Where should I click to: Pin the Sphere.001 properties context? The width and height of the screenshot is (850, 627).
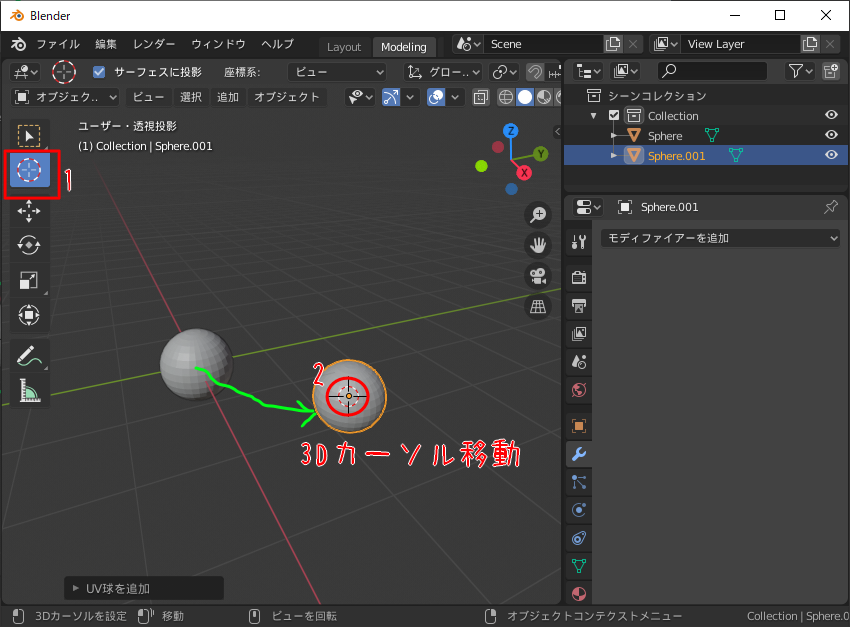(x=830, y=207)
